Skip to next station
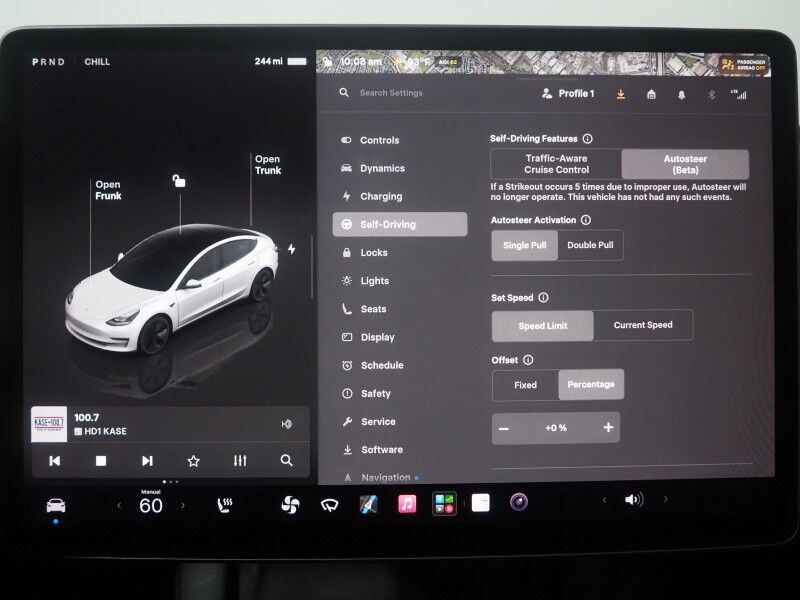The width and height of the screenshot is (800, 600). click(147, 461)
